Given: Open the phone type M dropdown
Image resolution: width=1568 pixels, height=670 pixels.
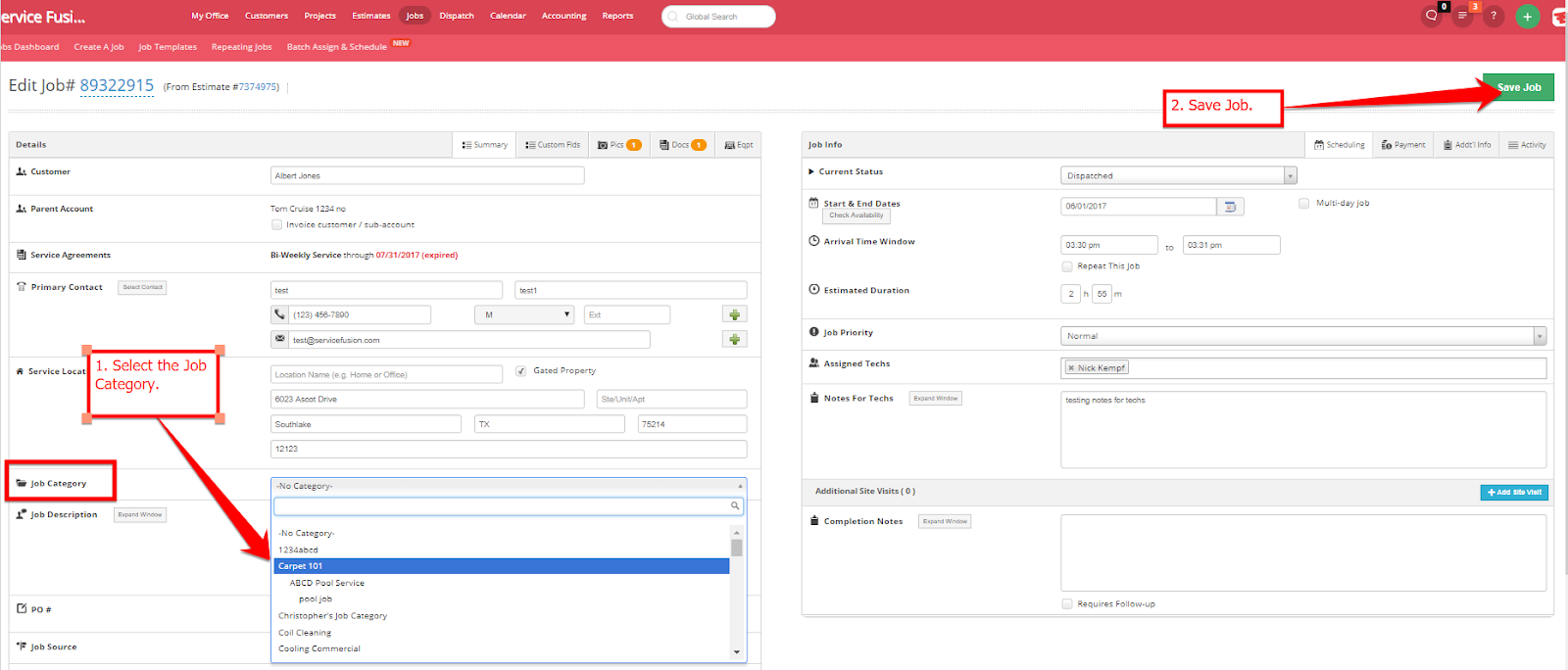Looking at the screenshot, I should [524, 314].
